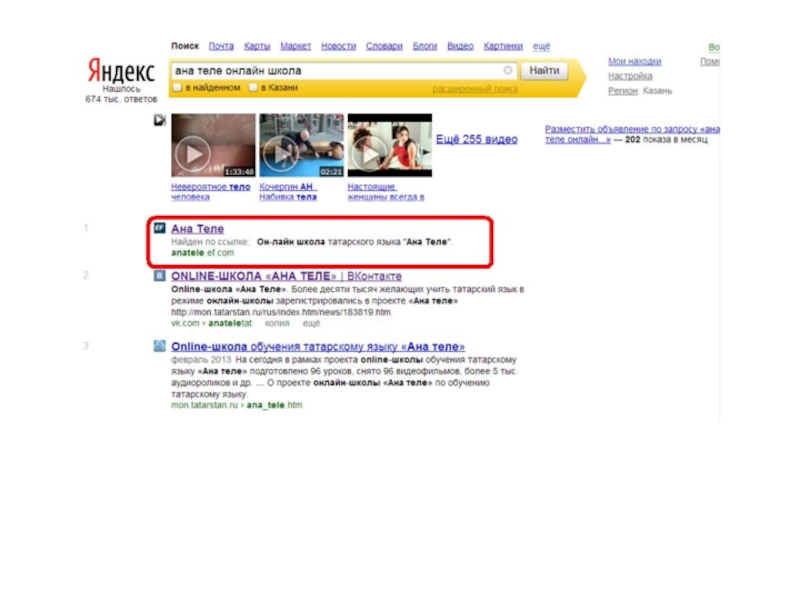Click the Найти search button
This screenshot has height=600, width=800.
tap(544, 70)
